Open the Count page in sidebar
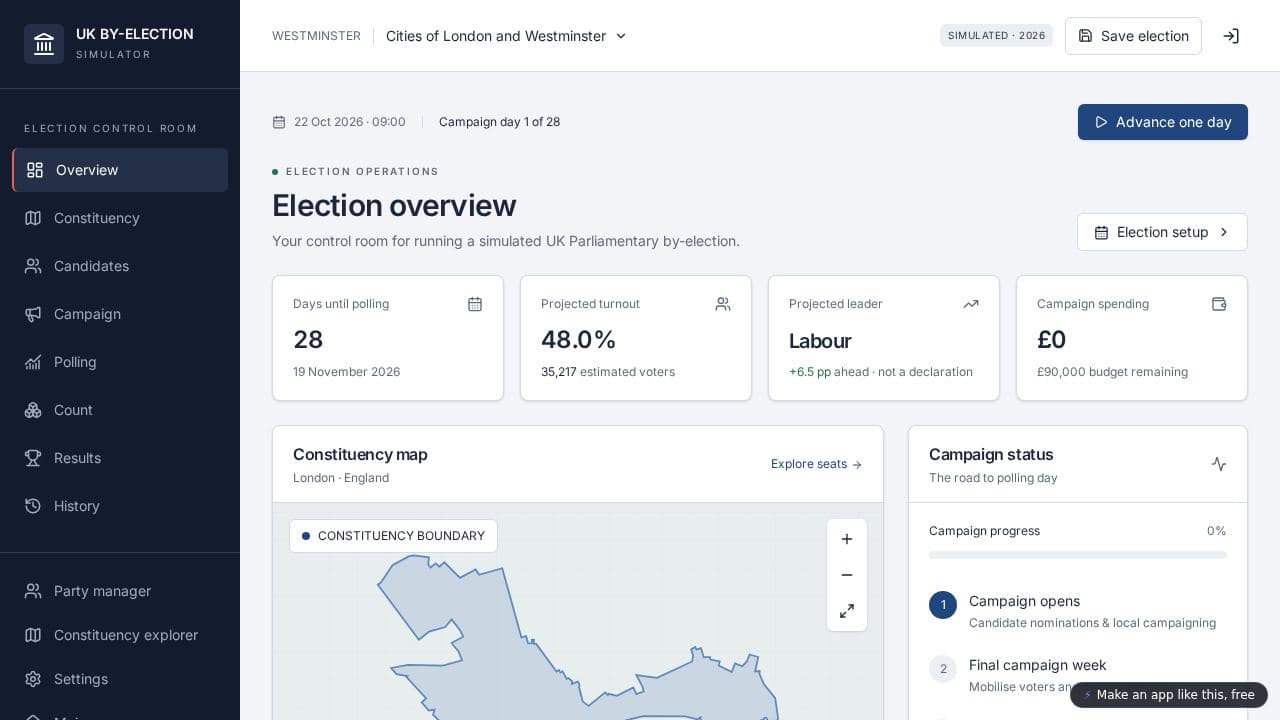 [120, 410]
